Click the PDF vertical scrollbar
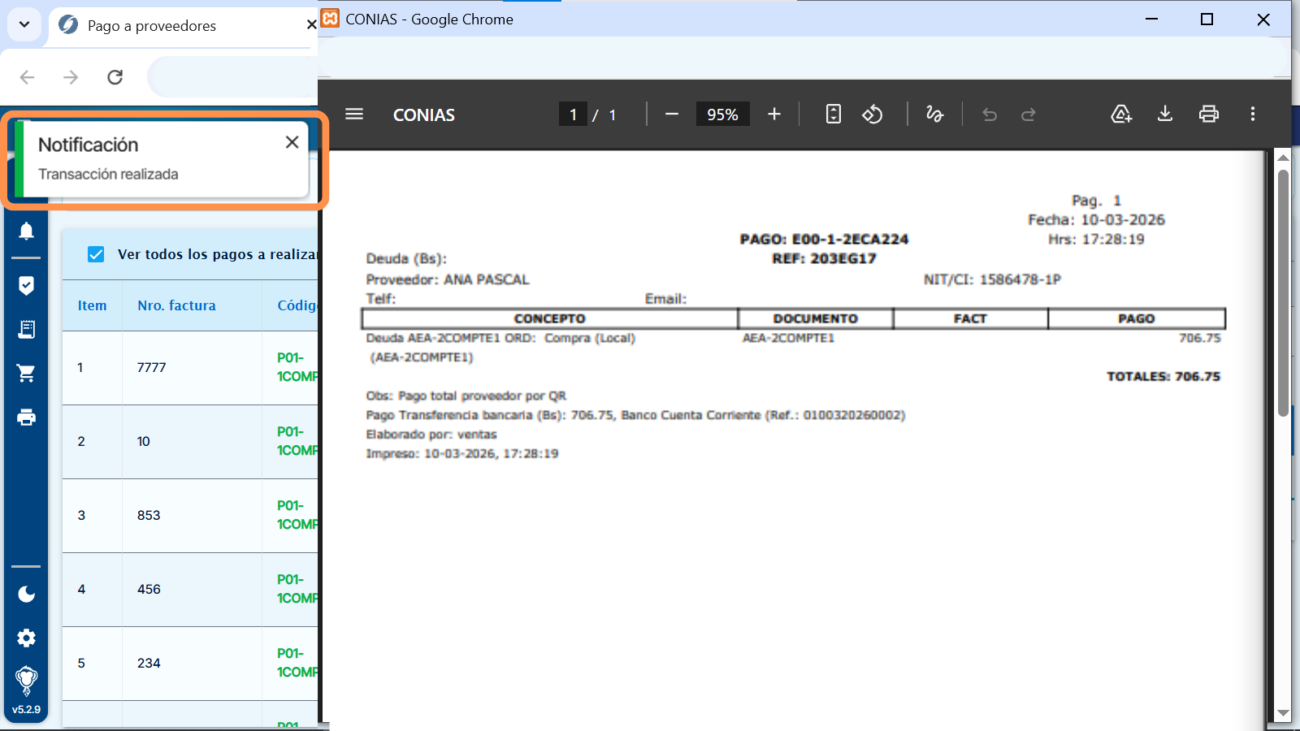This screenshot has height=731, width=1300. pyautogui.click(x=1283, y=290)
